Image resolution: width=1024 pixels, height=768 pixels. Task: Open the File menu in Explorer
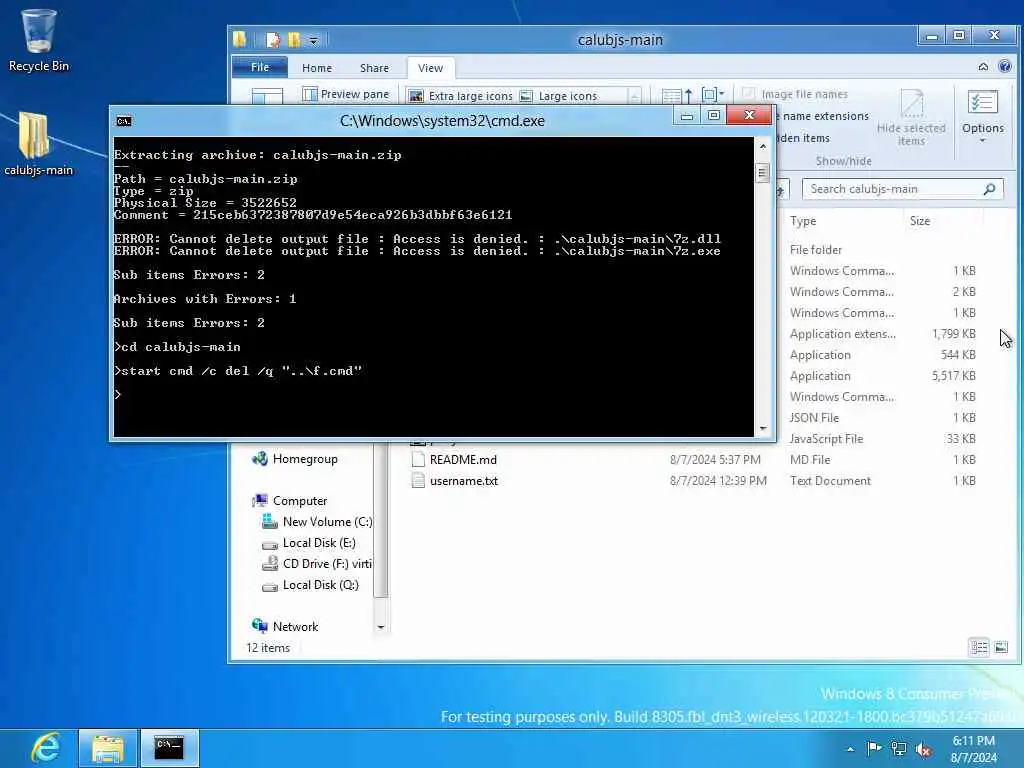[x=260, y=67]
